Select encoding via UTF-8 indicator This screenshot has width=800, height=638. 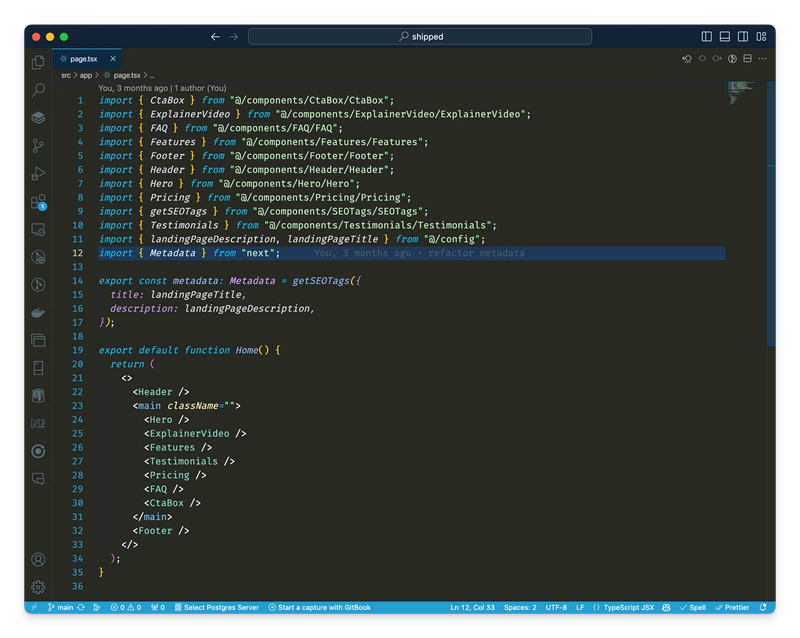point(556,607)
